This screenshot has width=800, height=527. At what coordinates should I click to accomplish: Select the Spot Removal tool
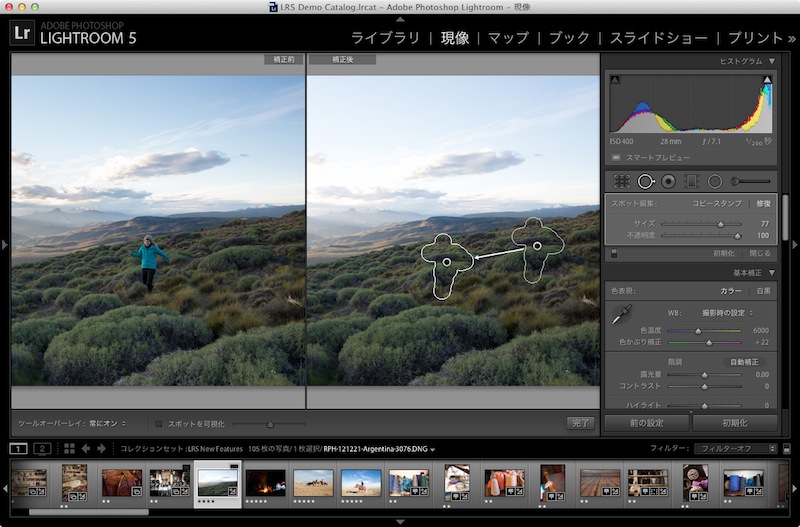[645, 181]
